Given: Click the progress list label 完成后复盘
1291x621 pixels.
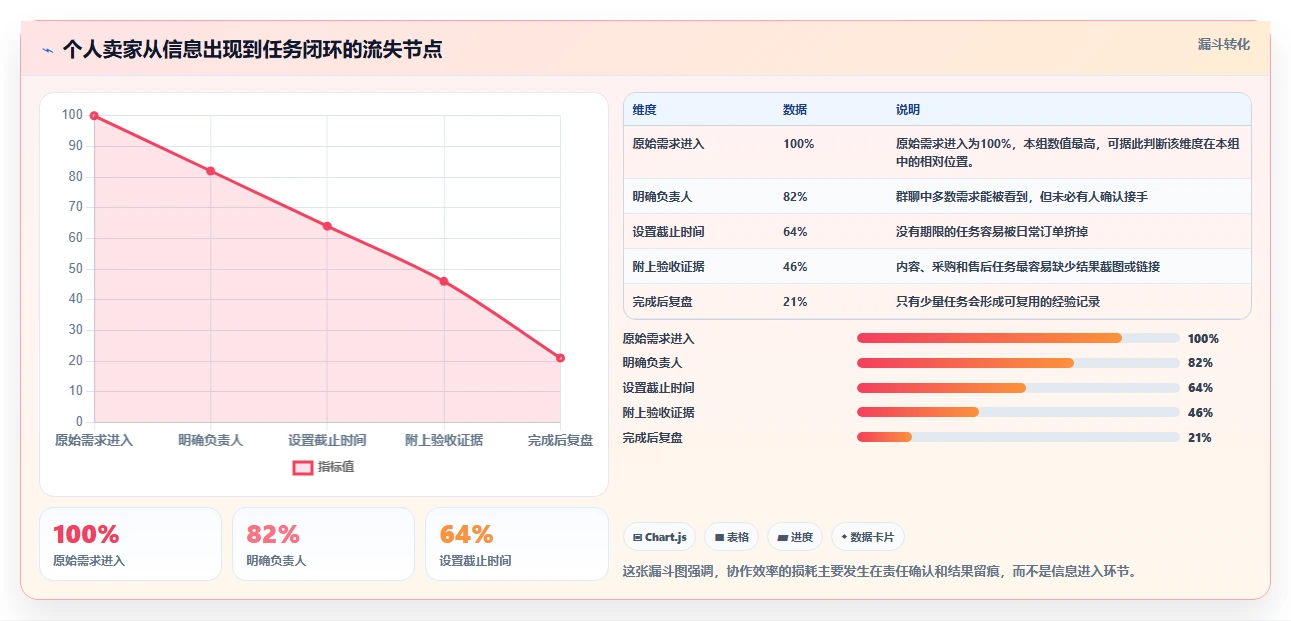Looking at the screenshot, I should [653, 438].
